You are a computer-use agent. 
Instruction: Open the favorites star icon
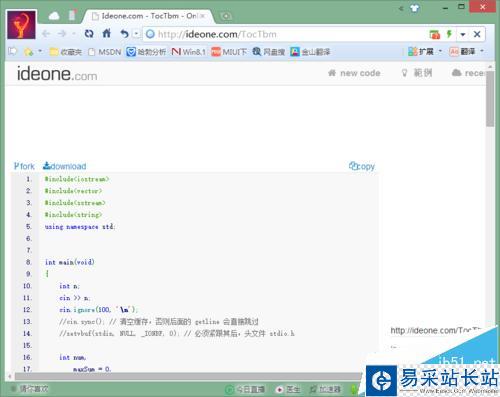pos(28,52)
